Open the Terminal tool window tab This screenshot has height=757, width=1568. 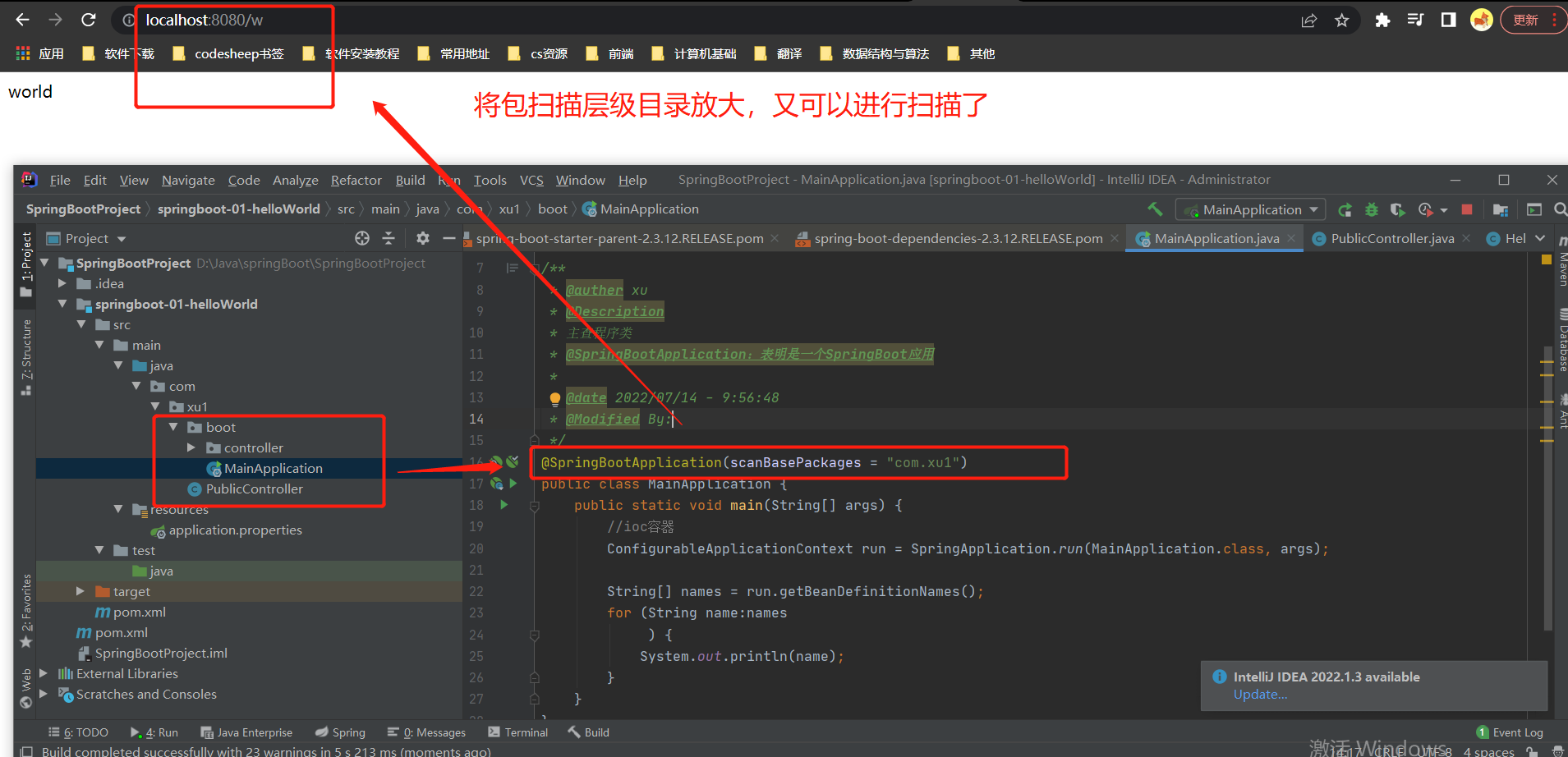[517, 732]
